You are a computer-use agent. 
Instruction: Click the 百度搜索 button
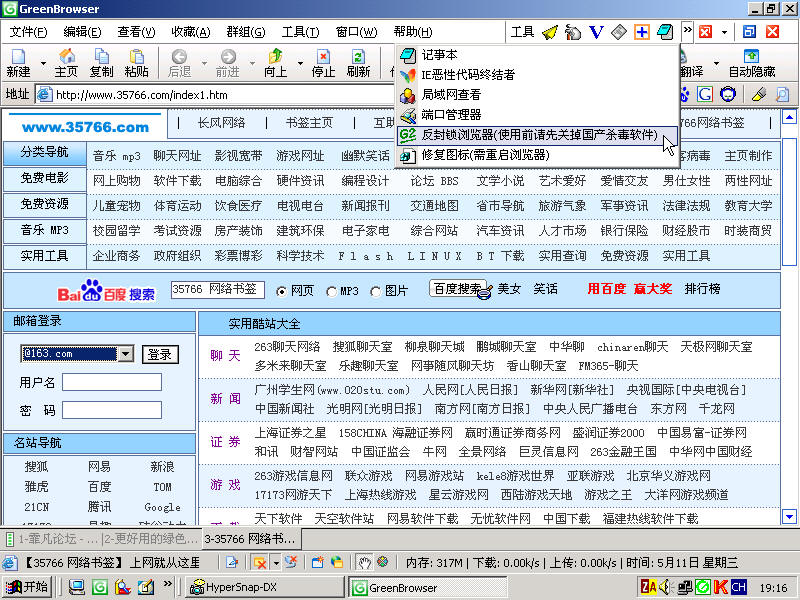tap(456, 289)
